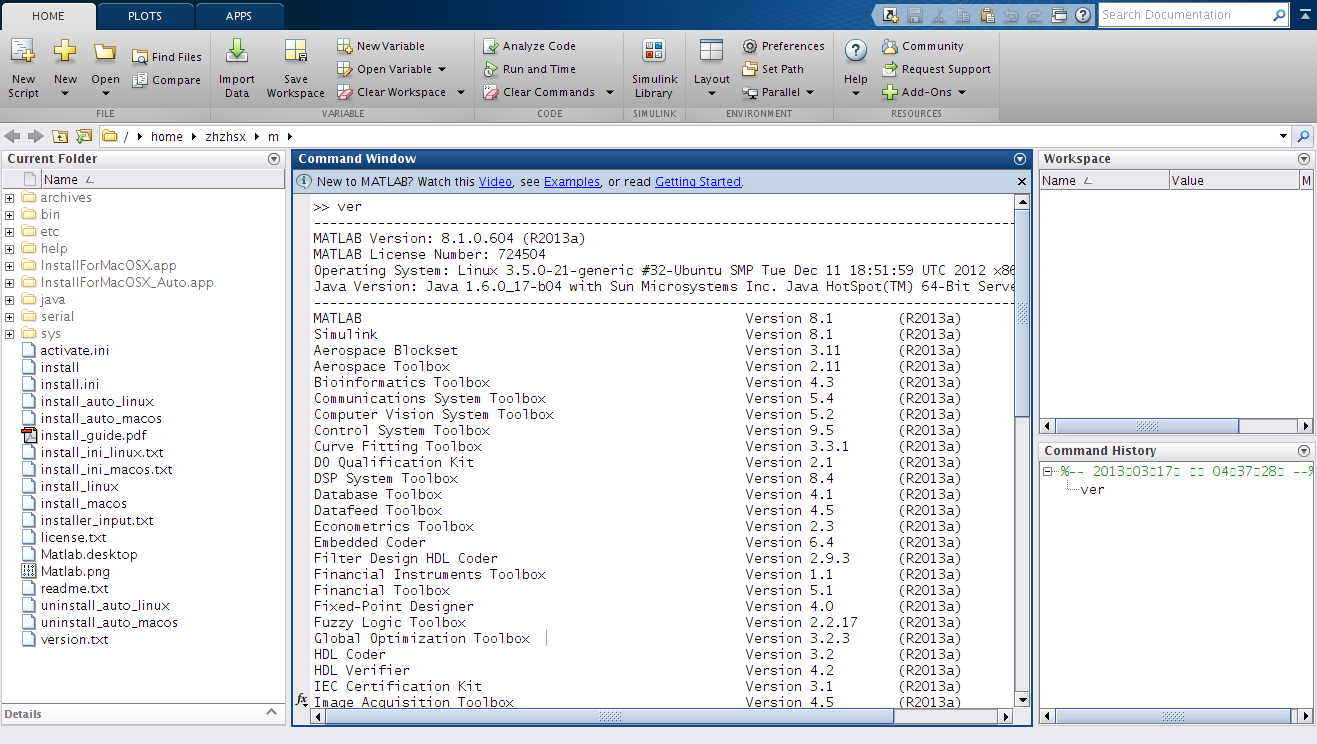Collapse the Command History date entry
This screenshot has width=1317, height=744.
(1048, 472)
